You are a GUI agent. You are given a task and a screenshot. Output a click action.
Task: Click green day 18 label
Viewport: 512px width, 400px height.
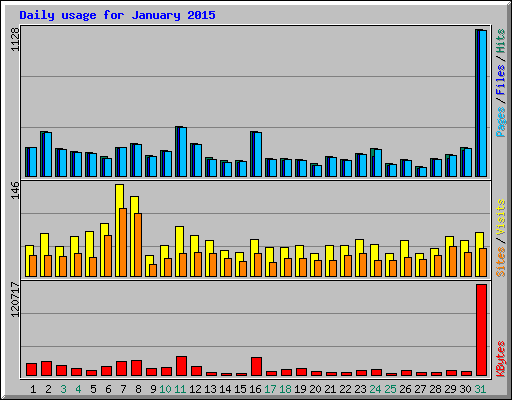(x=285, y=389)
